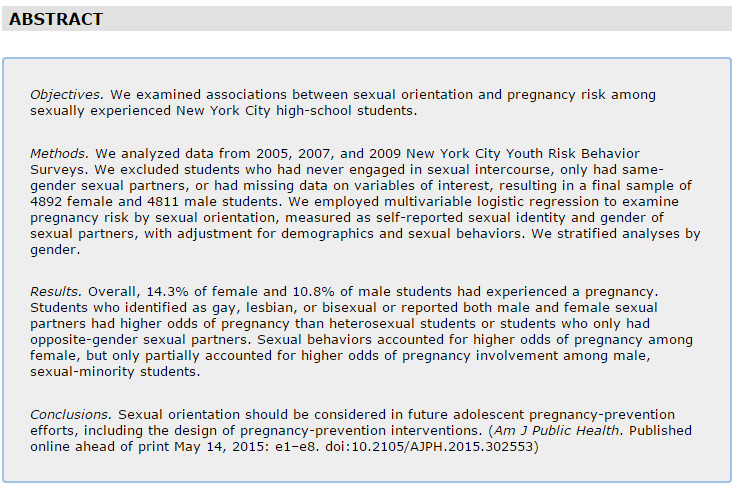Click 'New York City high-school students' phrase
733x493 pixels.
pyautogui.click(x=295, y=111)
